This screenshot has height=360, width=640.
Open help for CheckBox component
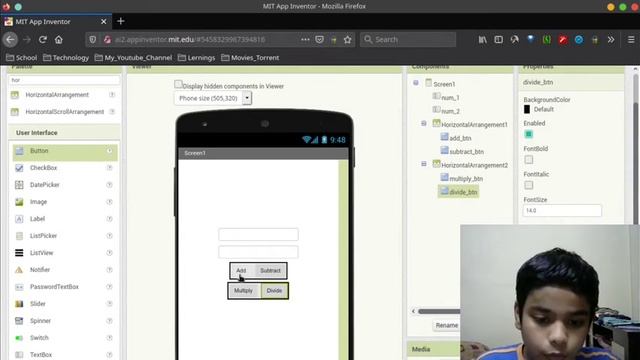[109, 168]
